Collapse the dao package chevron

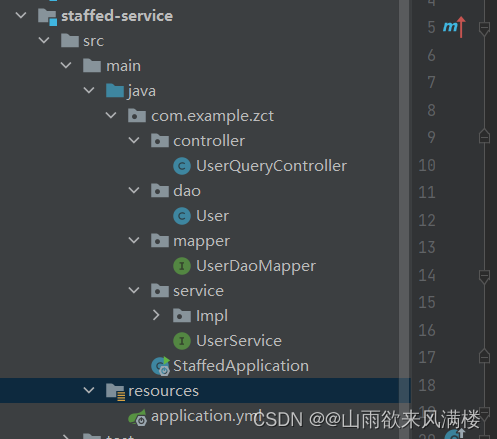point(134,190)
